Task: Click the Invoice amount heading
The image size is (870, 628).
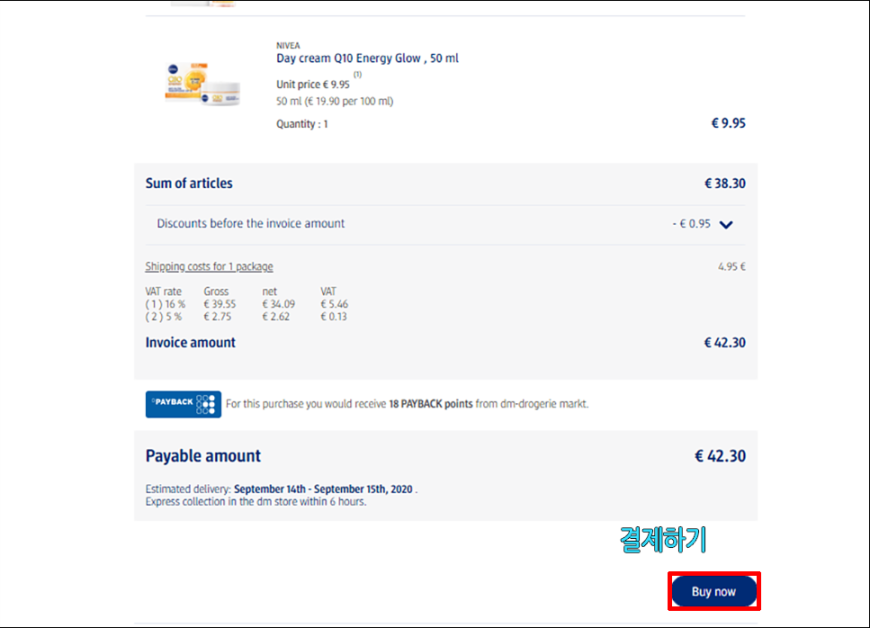Action: pos(190,342)
